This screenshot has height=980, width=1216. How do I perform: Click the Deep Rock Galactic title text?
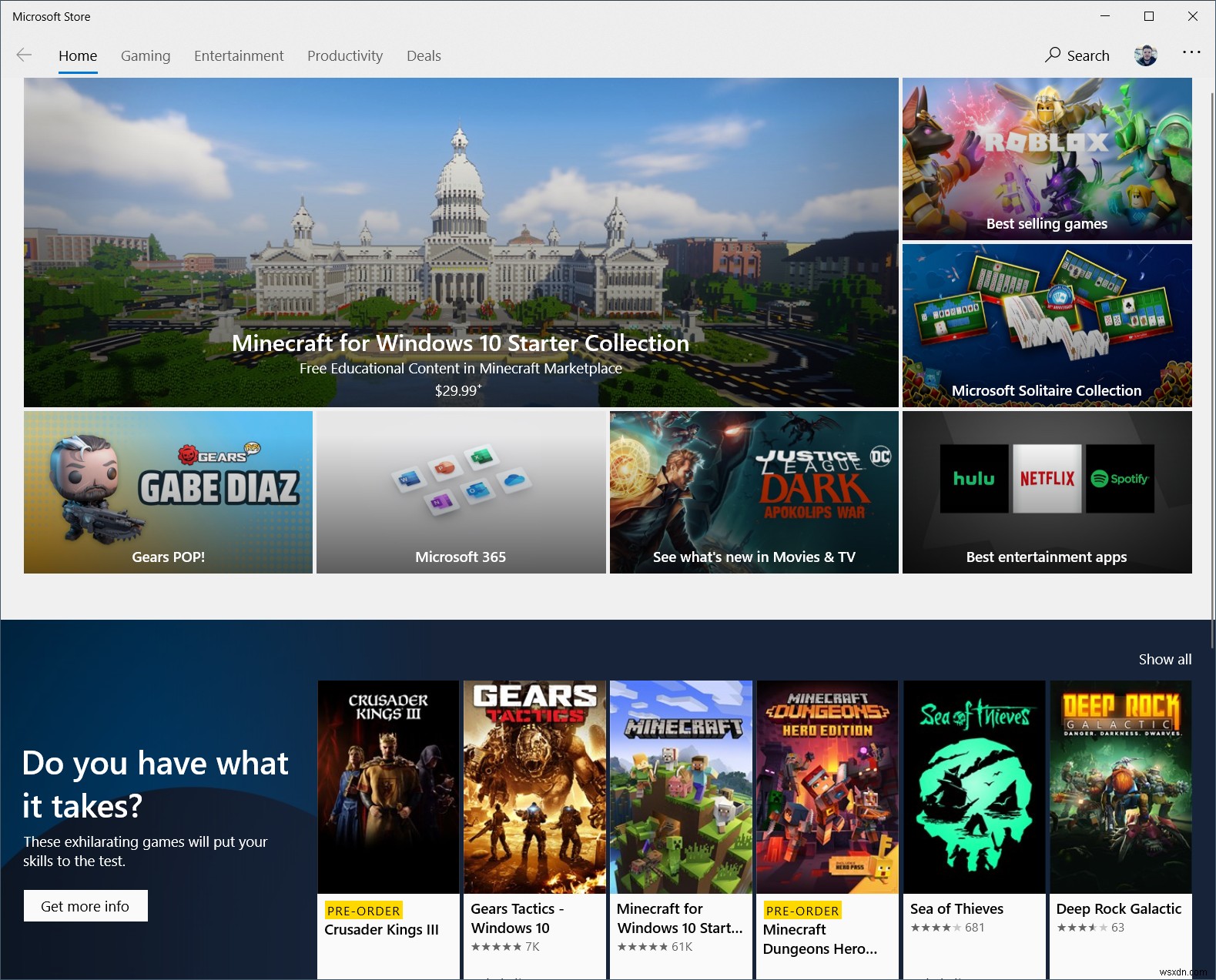(1118, 909)
